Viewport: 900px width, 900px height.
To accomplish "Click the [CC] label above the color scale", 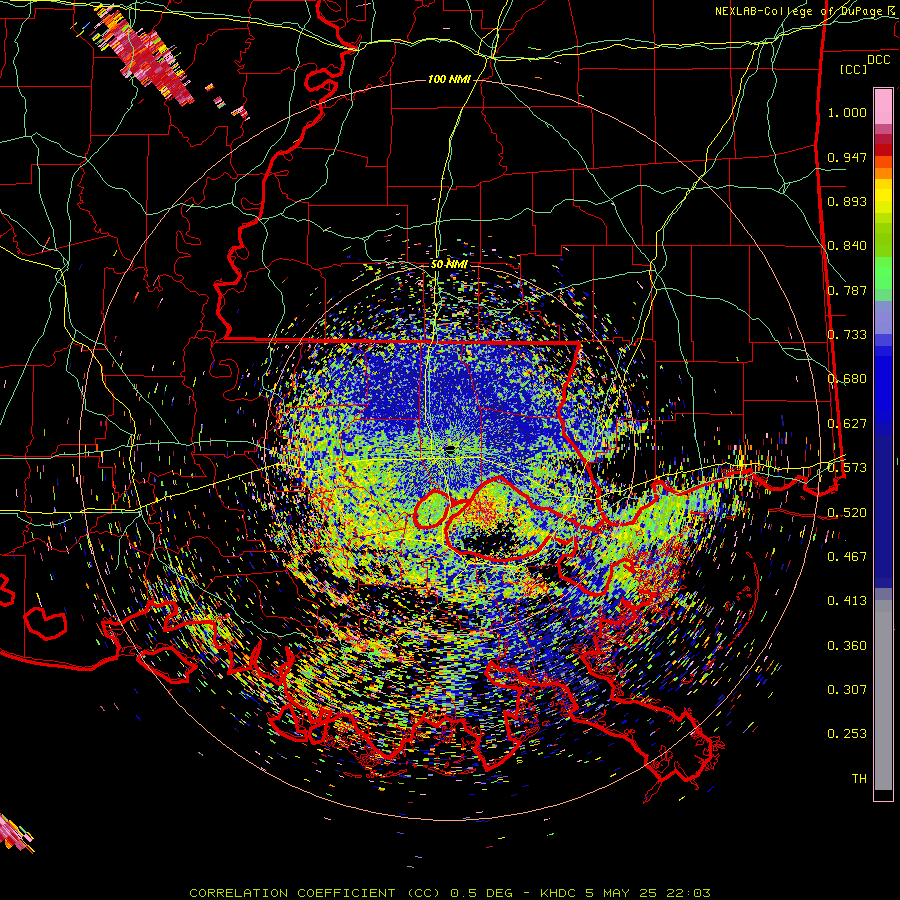I will (854, 69).
